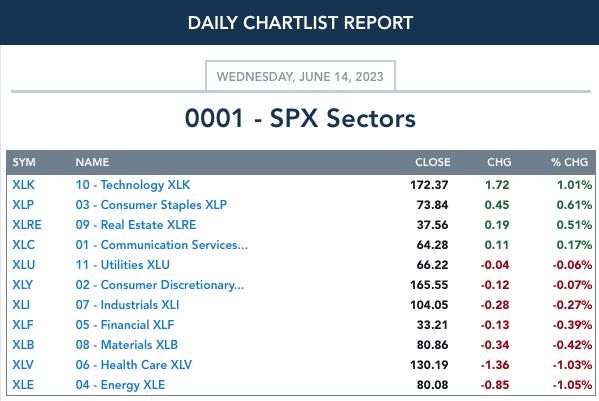Open the 09 - Real Estate XLRE chart
This screenshot has height=401, width=599.
click(136, 225)
